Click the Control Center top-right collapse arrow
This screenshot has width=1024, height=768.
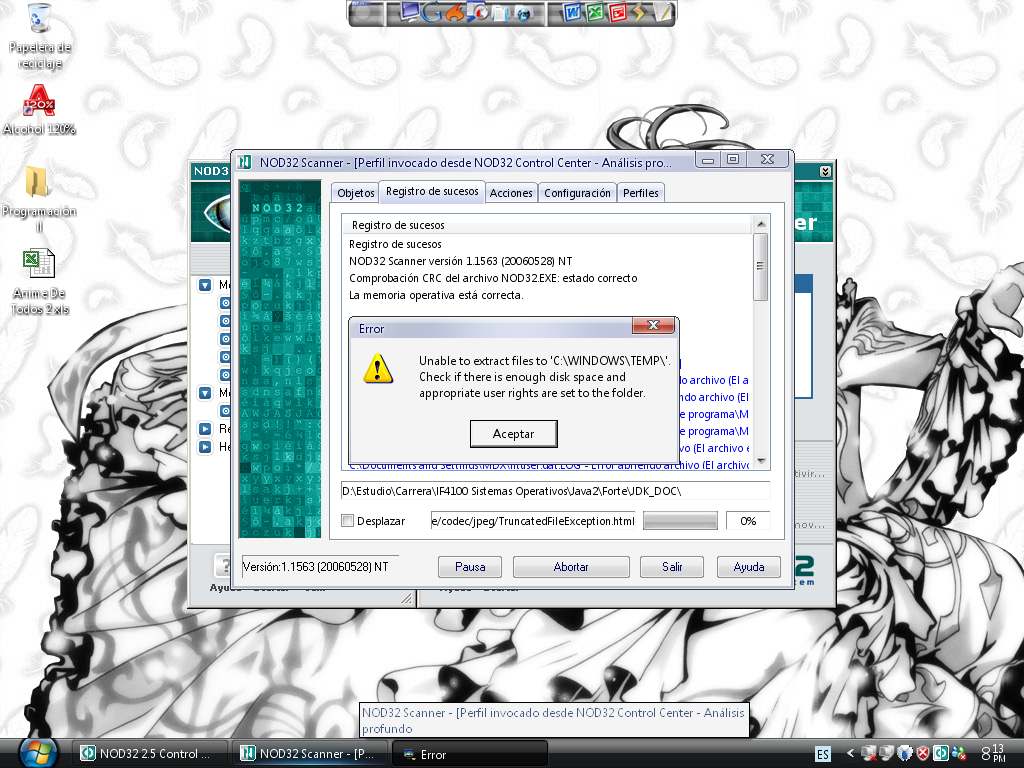pos(825,171)
